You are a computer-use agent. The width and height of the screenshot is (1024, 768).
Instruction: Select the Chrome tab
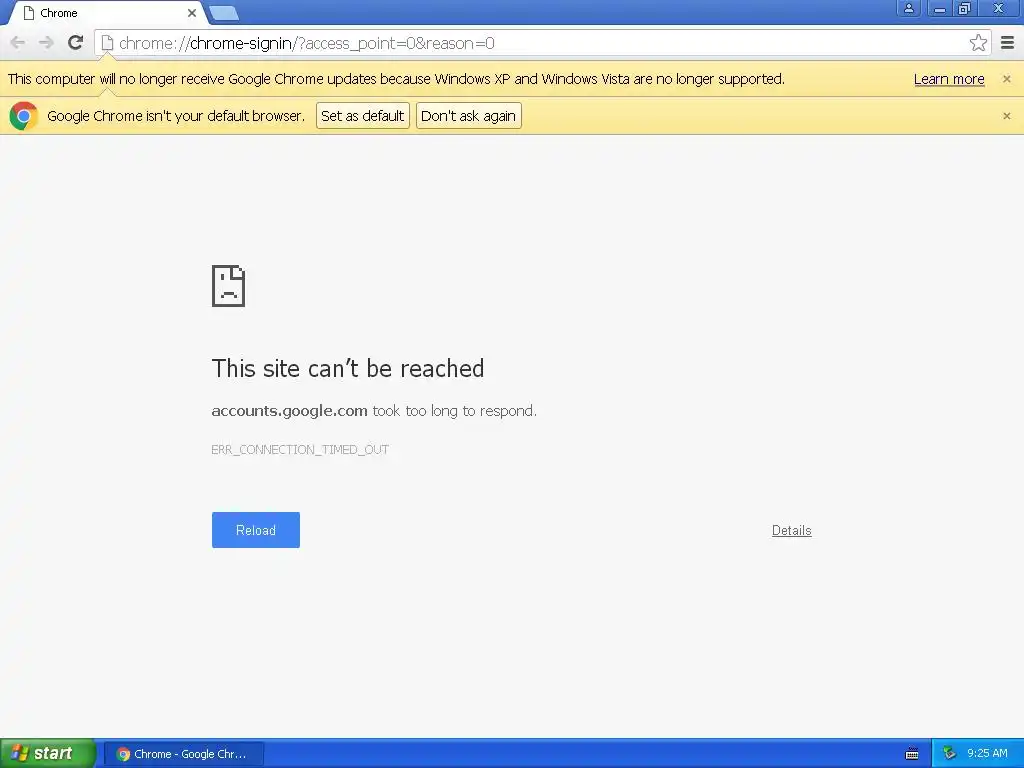pyautogui.click(x=104, y=13)
